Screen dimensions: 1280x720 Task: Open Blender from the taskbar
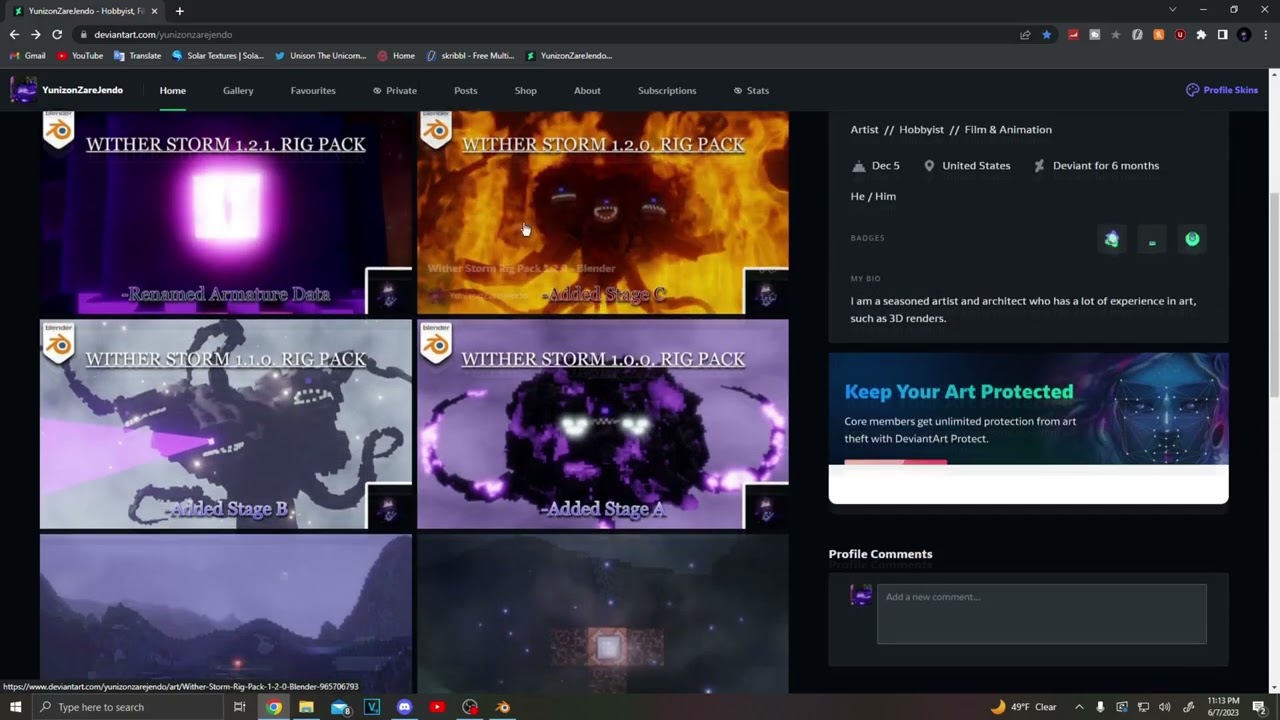click(503, 707)
